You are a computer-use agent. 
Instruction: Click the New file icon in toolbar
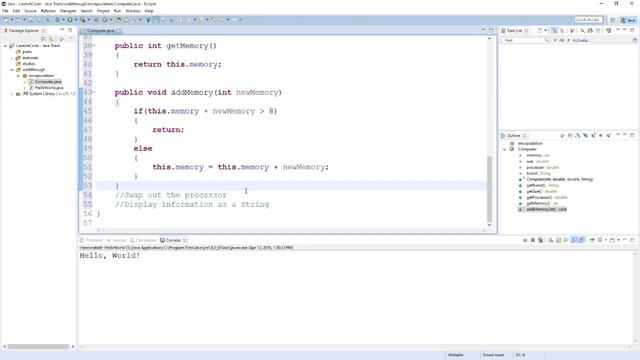[x=5, y=20]
